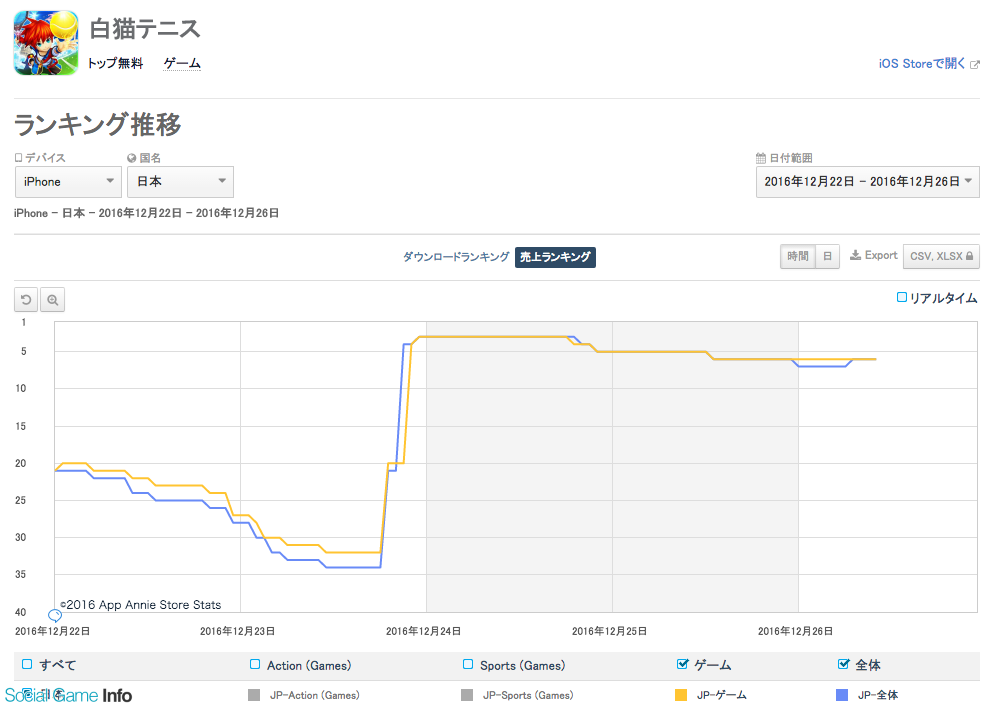Open the external link icon beside iOS Store

tap(974, 64)
